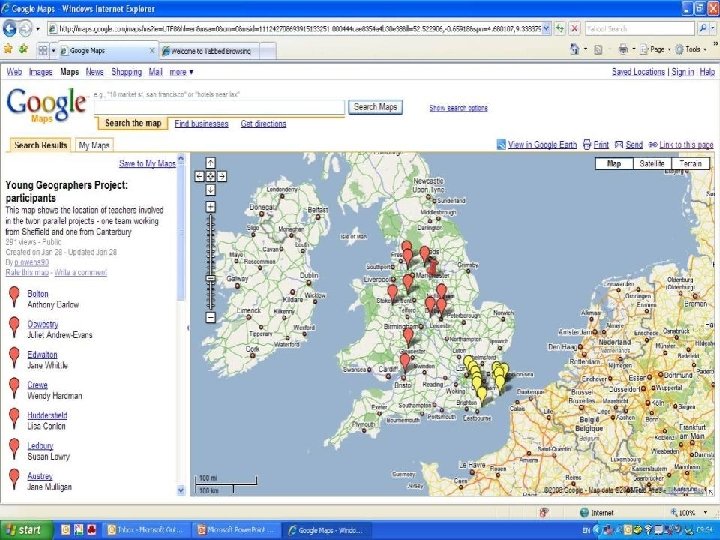Screen dimensions: 720x540
Task: Expand the Quick Tabs dropdown arrow
Action: 53,51
